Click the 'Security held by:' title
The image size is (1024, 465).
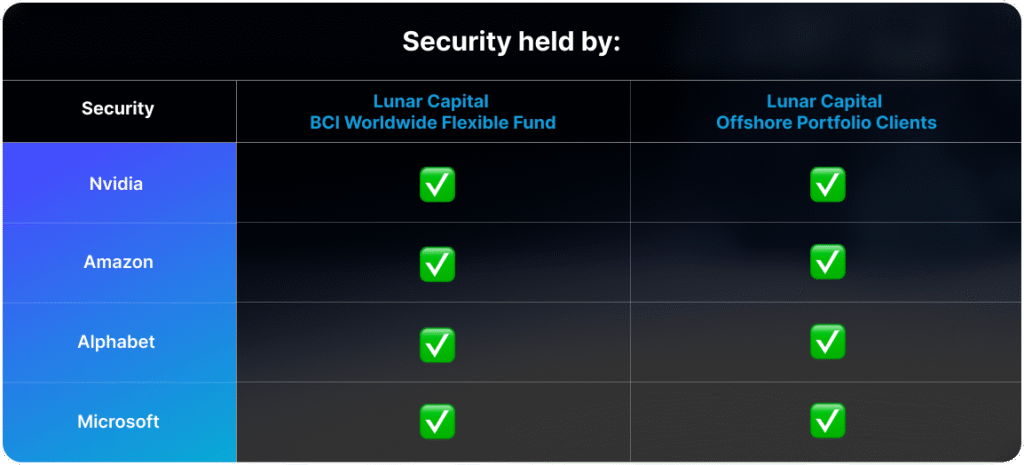[x=511, y=42]
